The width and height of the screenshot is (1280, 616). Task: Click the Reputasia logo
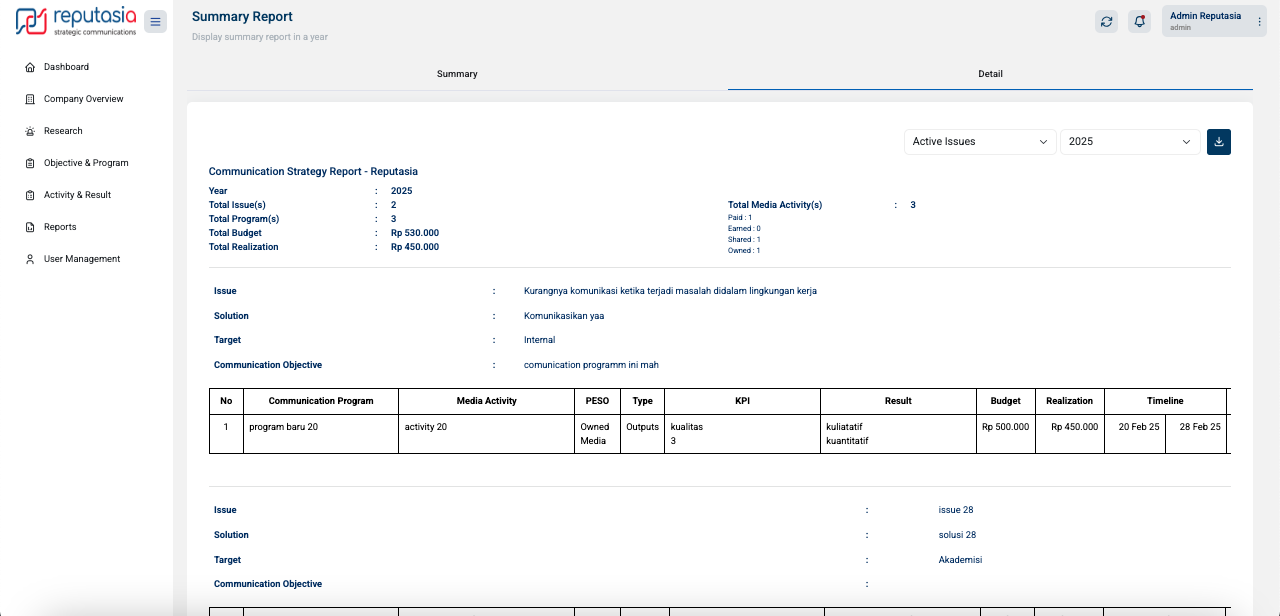click(x=76, y=21)
